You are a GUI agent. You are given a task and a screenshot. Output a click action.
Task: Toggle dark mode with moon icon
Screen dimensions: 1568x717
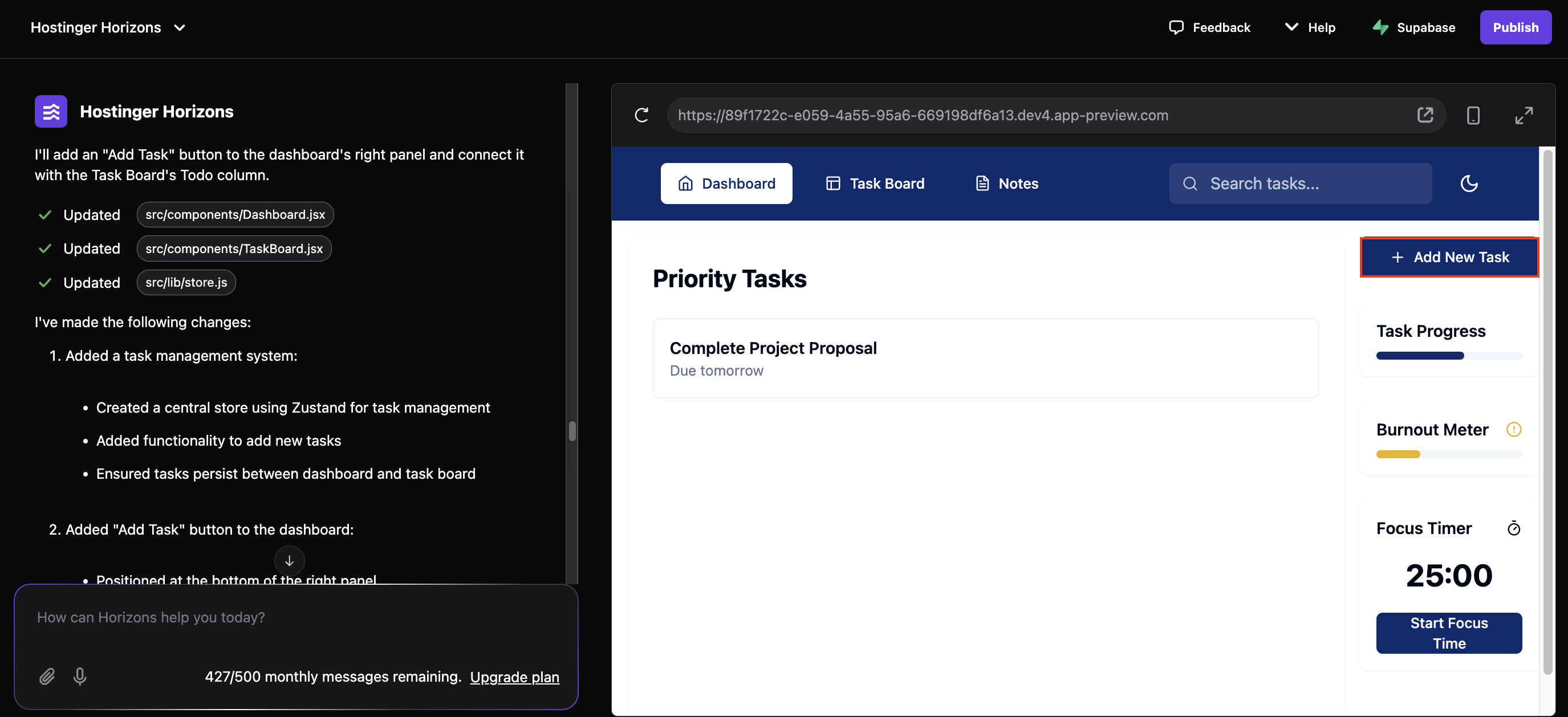point(1469,183)
